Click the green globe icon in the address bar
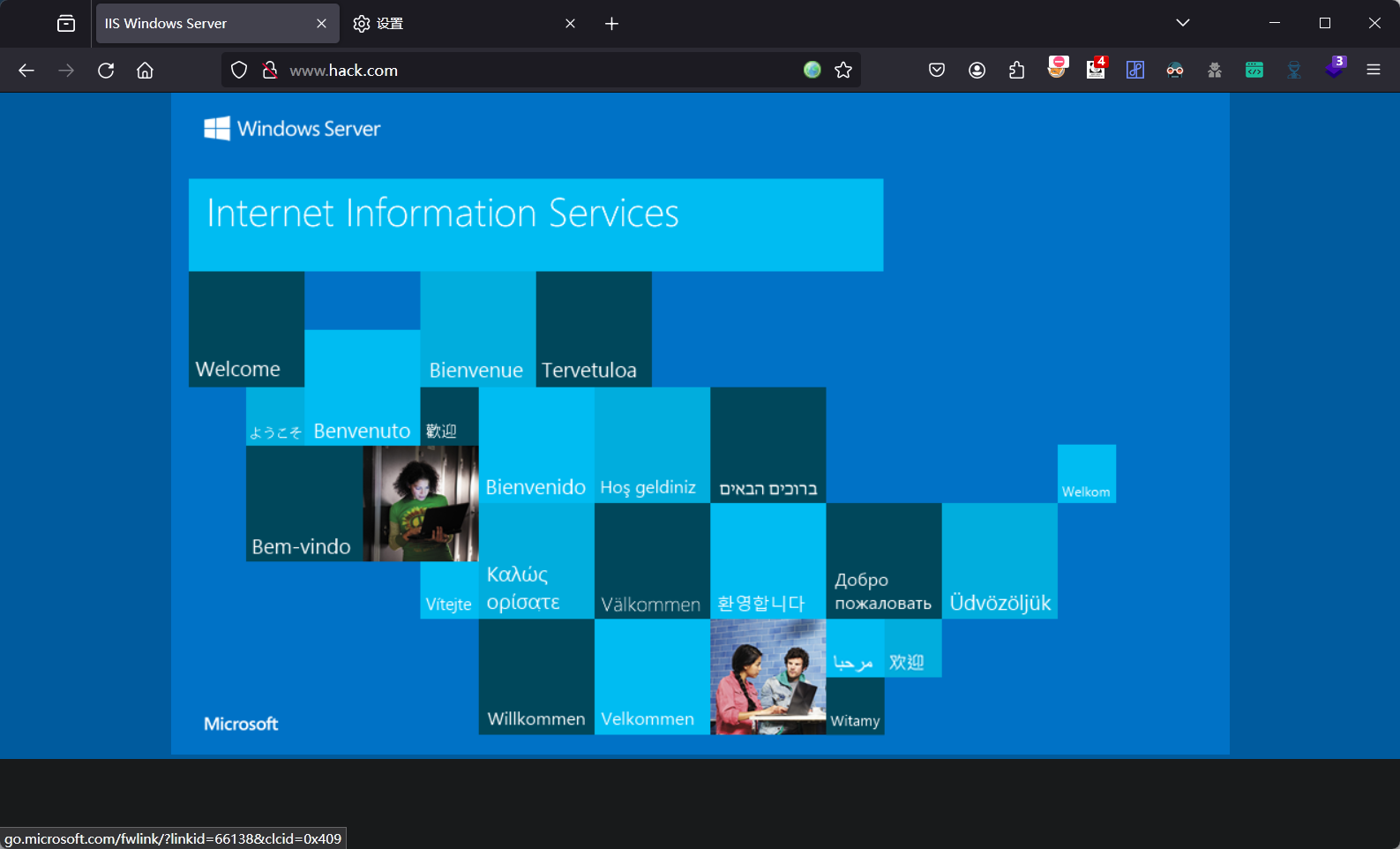The height and width of the screenshot is (849, 1400). [812, 70]
